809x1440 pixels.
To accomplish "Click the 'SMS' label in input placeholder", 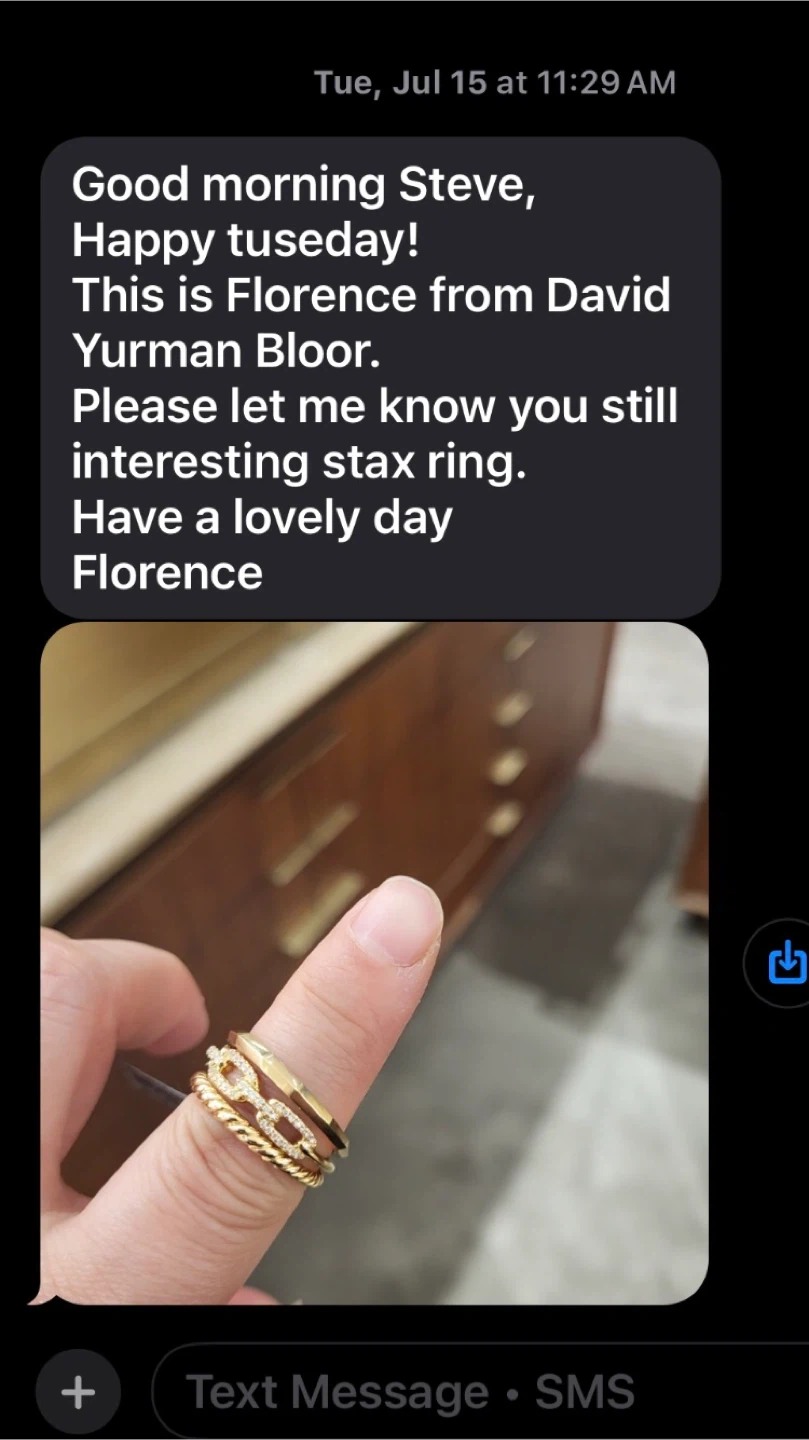I will pyautogui.click(x=585, y=1392).
